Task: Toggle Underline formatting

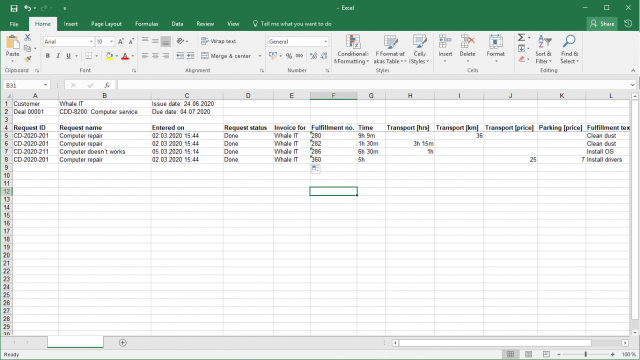Action: coord(69,56)
